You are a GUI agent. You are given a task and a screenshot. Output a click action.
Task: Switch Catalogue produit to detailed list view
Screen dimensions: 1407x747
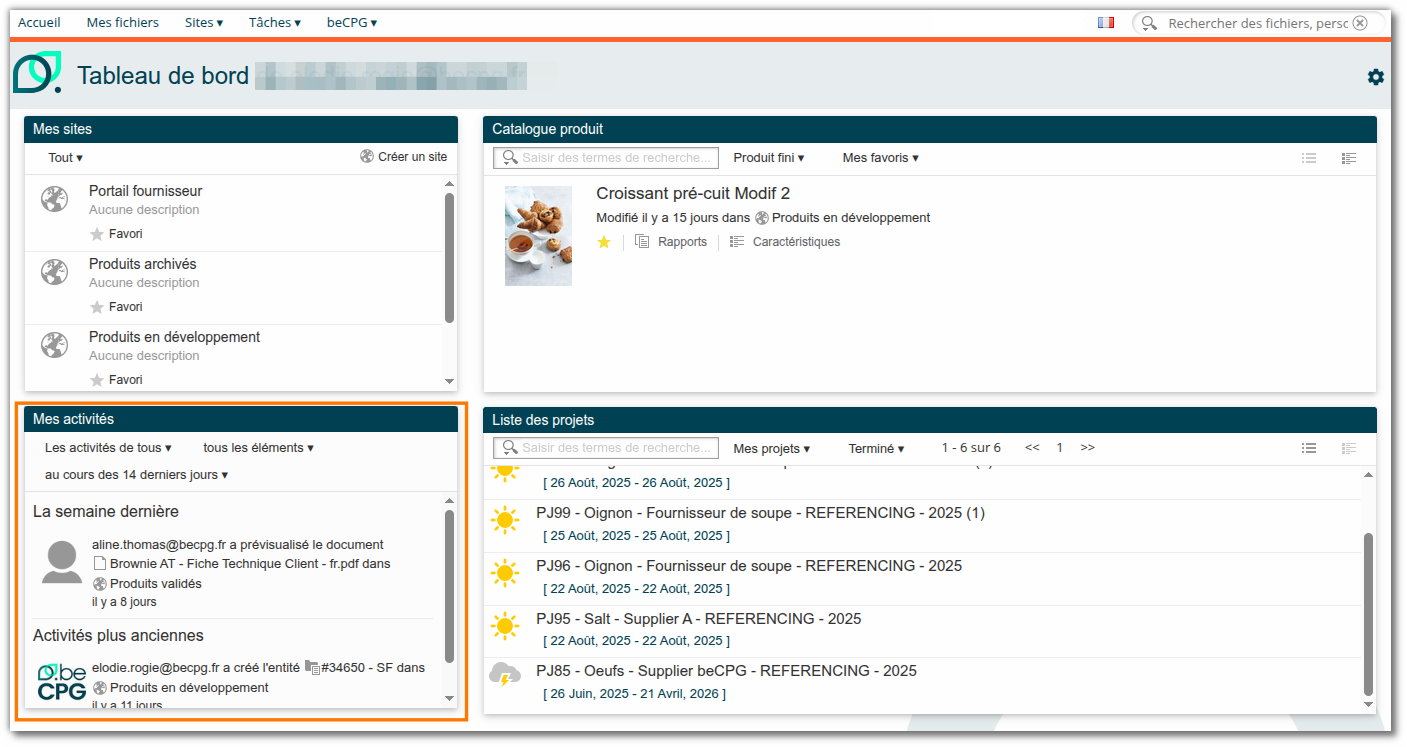click(x=1349, y=158)
